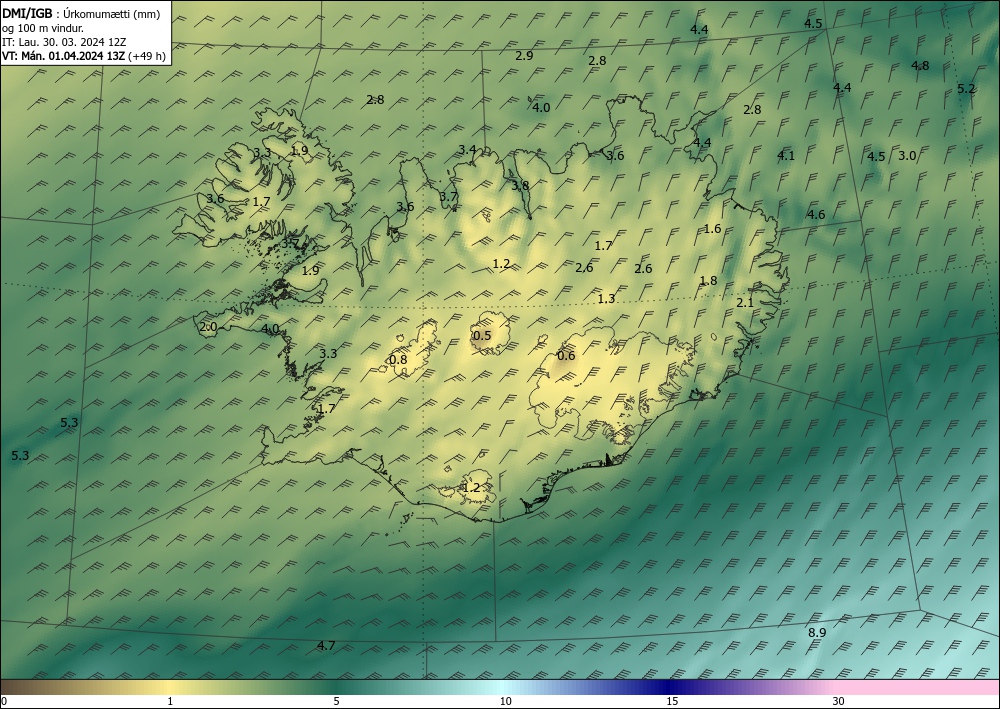Pick the brown color at scale's zero end

click(x=5, y=687)
